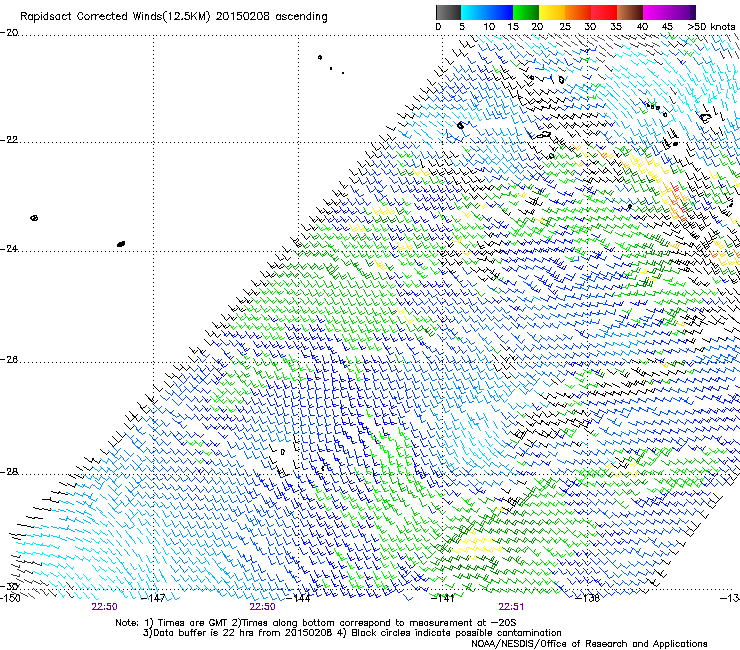
Task: Click the brown 35-40 knots legend segment
Action: [630, 12]
